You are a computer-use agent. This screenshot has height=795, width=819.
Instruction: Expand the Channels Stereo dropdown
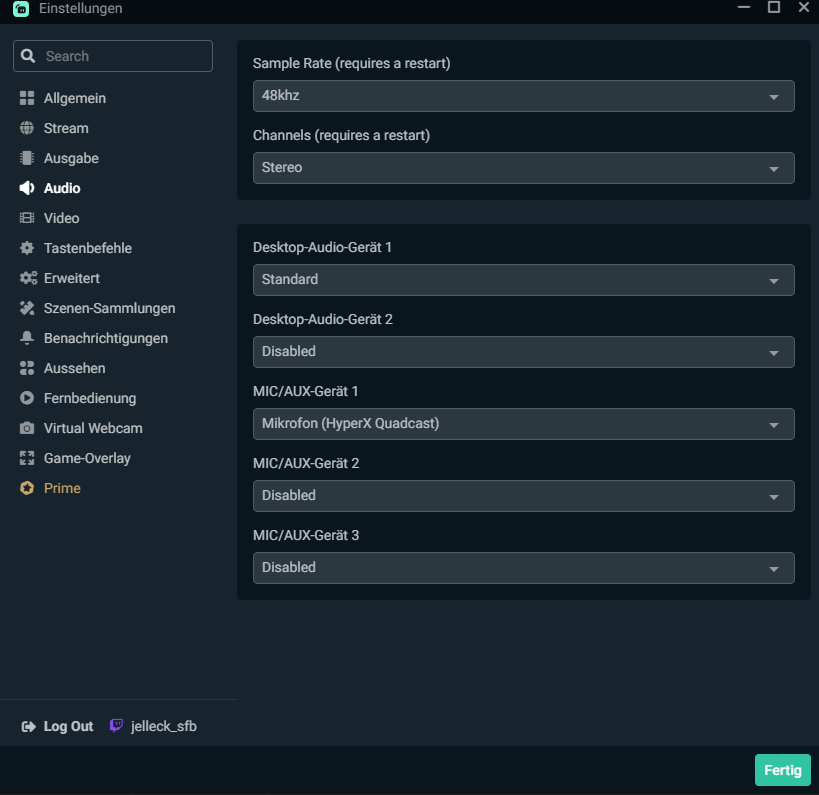523,168
